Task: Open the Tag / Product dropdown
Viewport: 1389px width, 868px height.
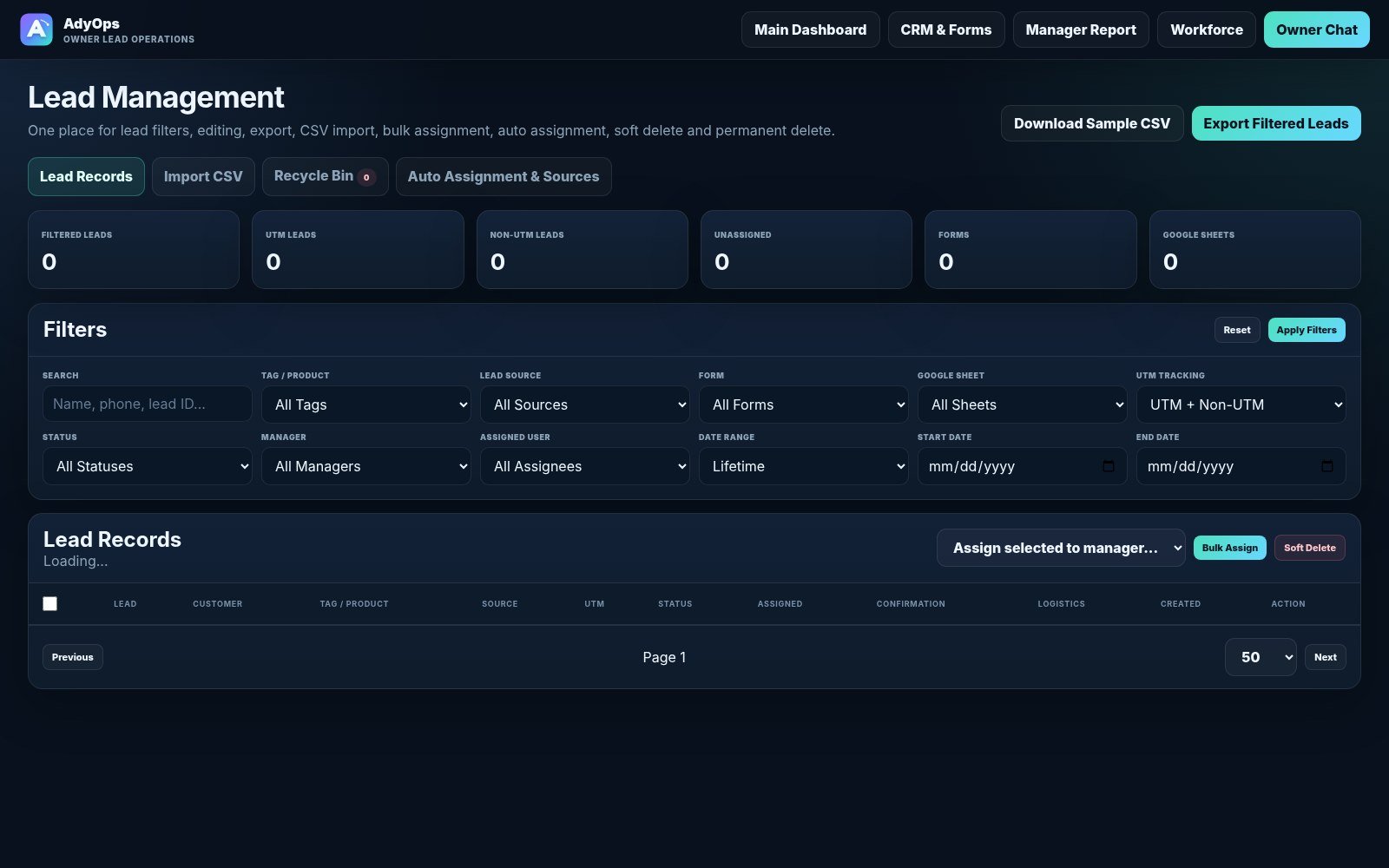Action: click(x=366, y=404)
